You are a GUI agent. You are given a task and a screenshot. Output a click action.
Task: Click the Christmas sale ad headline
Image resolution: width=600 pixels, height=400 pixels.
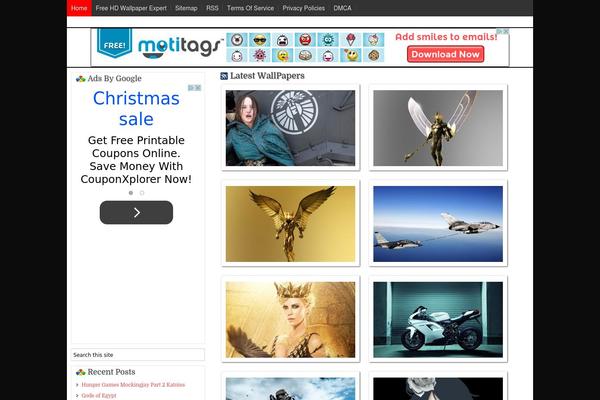[136, 109]
